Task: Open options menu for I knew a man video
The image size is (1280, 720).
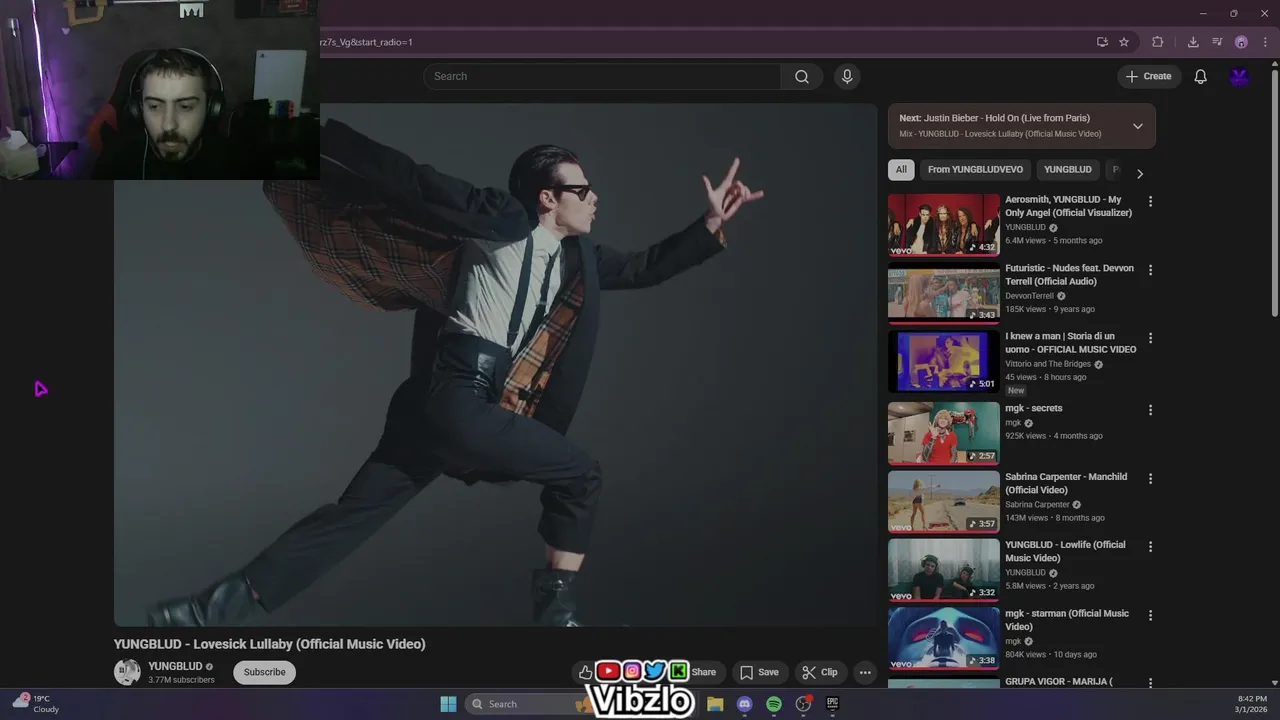Action: coord(1150,338)
